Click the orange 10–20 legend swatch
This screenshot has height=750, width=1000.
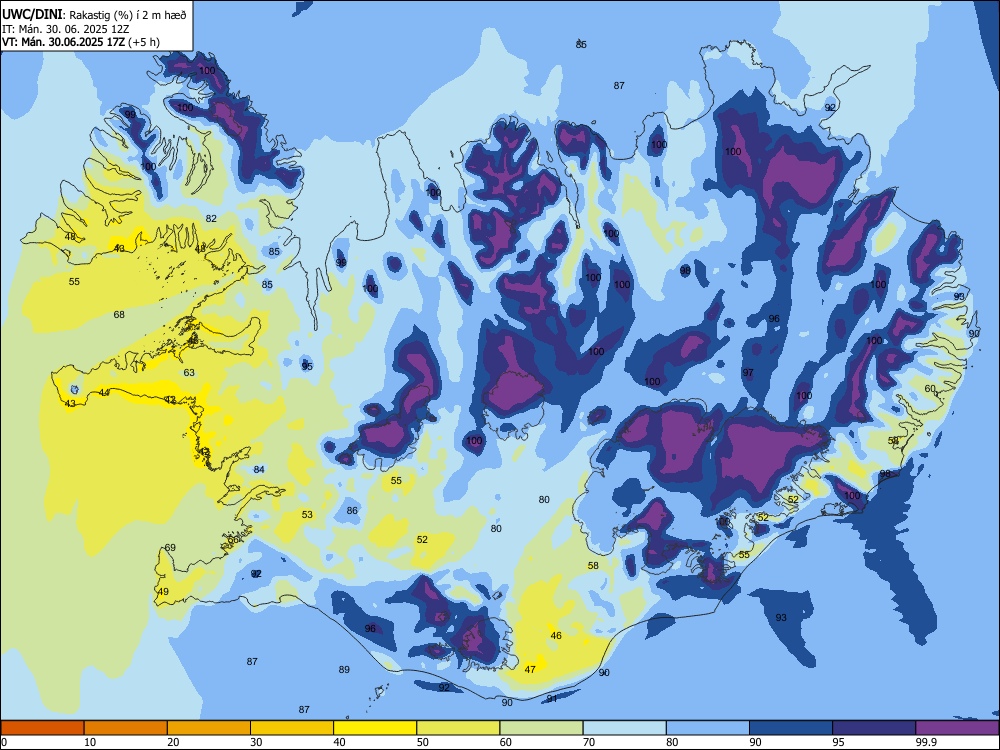[x=126, y=728]
